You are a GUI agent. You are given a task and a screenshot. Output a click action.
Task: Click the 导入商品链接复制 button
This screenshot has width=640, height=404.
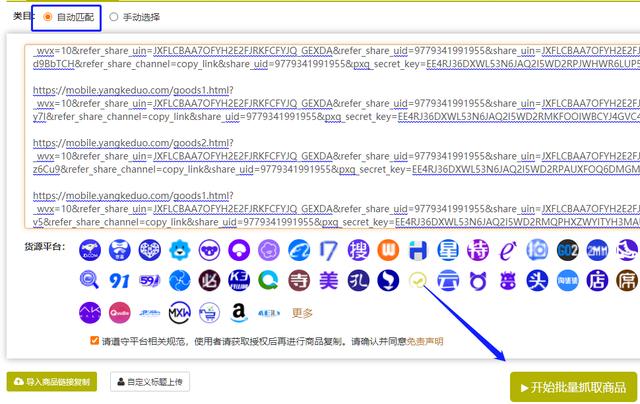(52, 382)
